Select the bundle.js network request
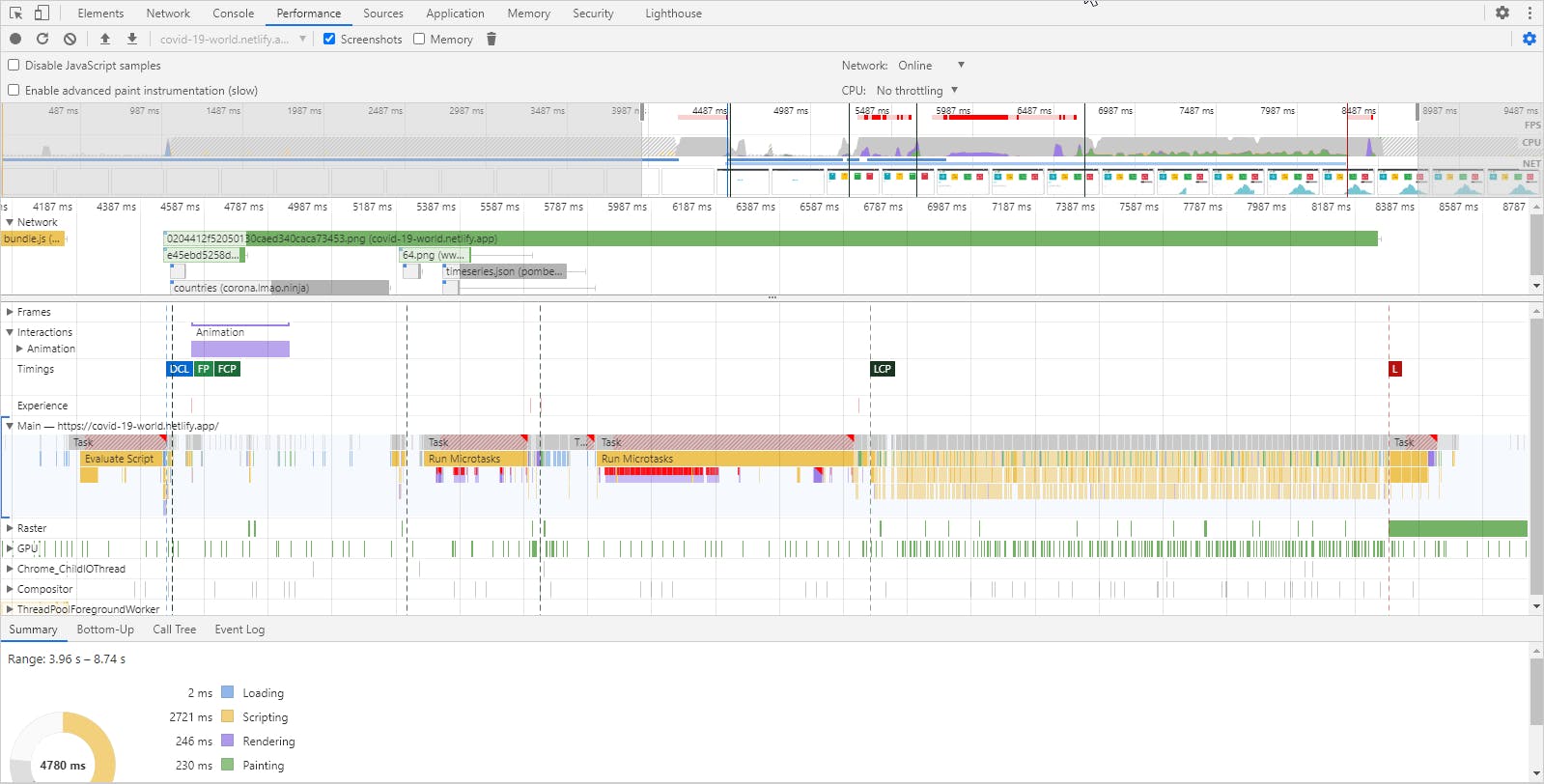The image size is (1544, 784). pos(33,238)
